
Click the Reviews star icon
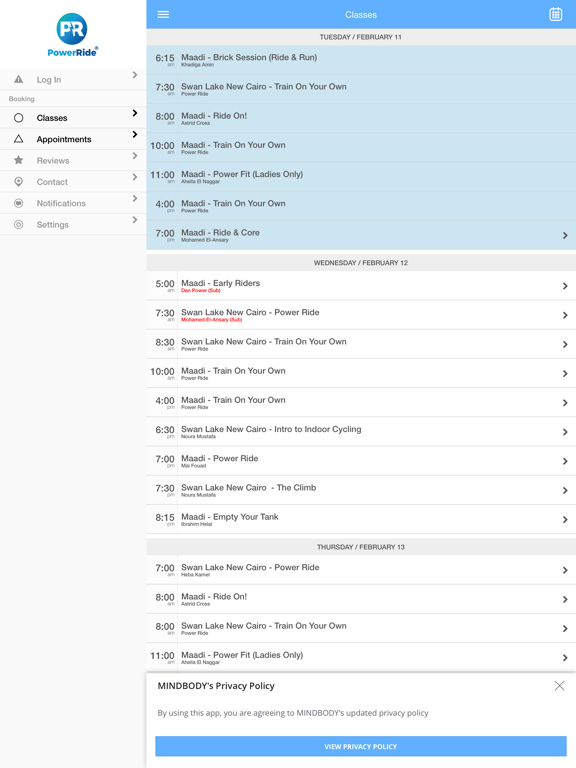tap(19, 160)
